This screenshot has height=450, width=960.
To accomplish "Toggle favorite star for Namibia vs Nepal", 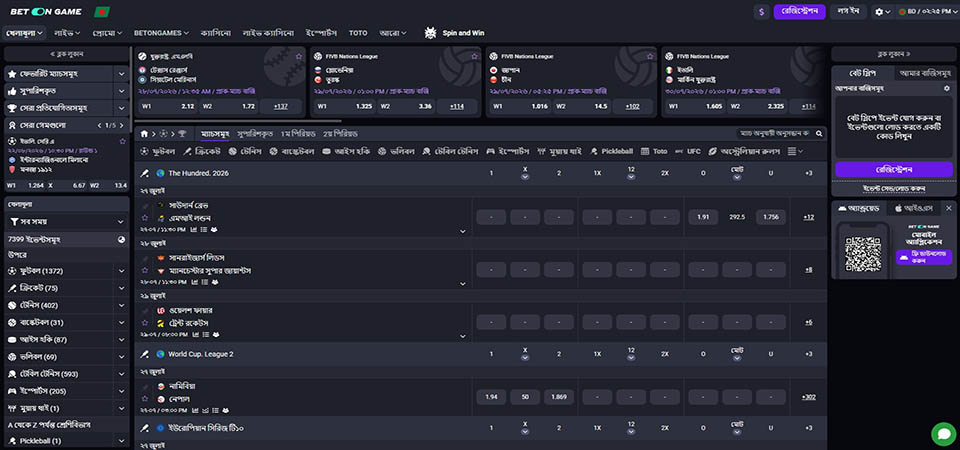I will pyautogui.click(x=144, y=399).
